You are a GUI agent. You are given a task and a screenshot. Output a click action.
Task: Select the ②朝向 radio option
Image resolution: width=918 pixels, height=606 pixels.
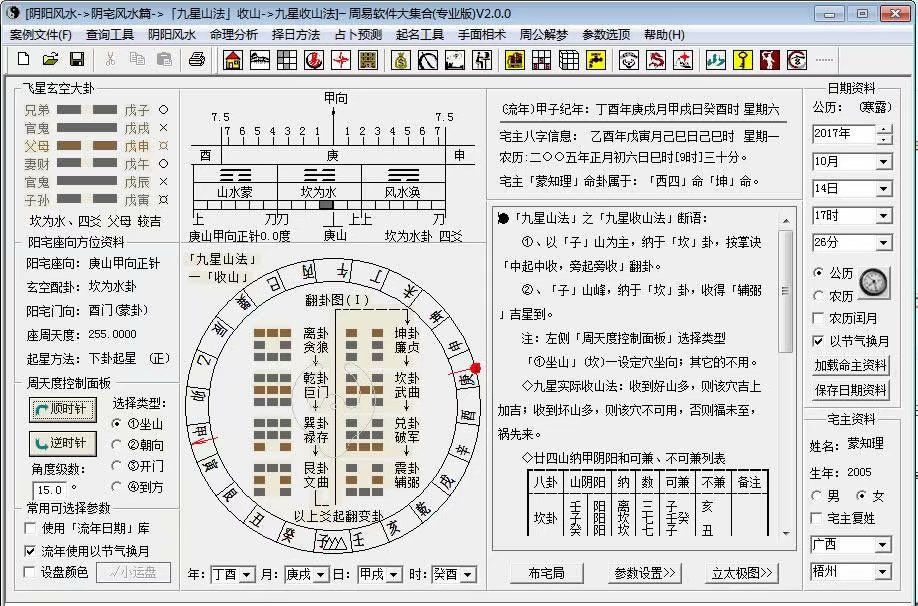[x=121, y=444]
